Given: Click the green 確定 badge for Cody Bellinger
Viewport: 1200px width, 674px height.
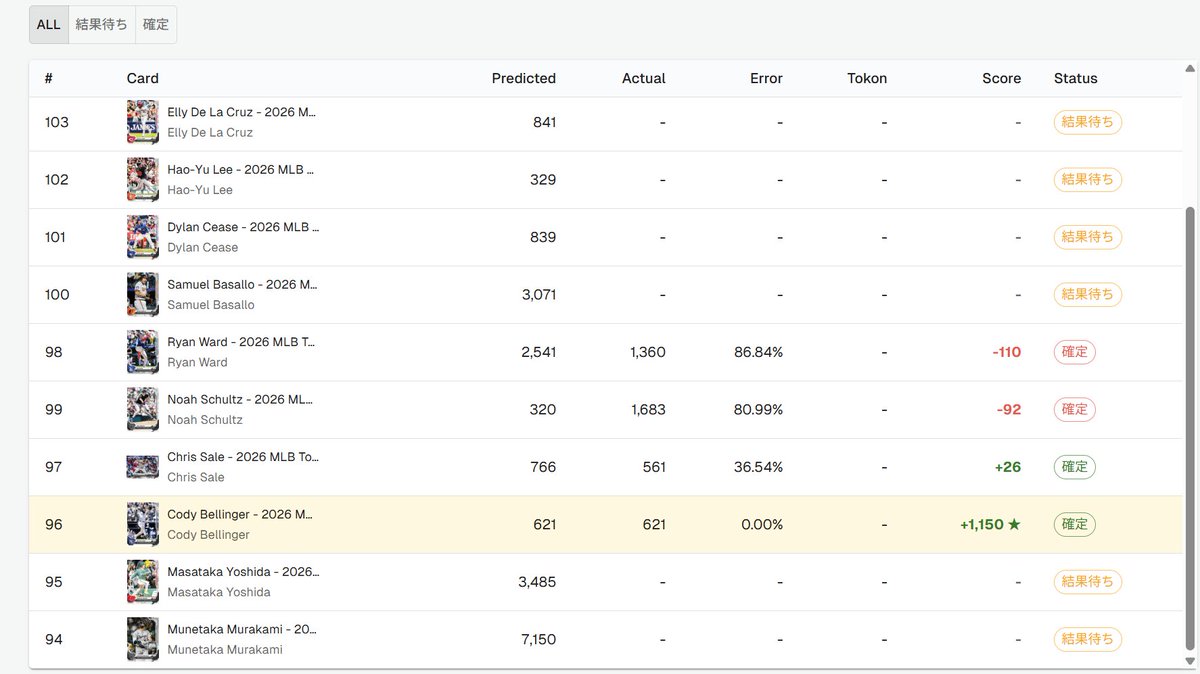Looking at the screenshot, I should tap(1074, 525).
